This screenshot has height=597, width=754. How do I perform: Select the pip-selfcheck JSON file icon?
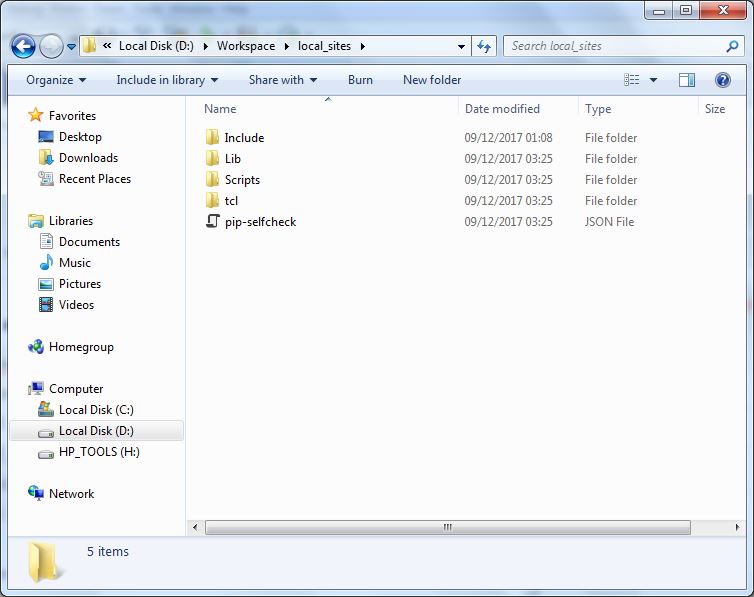213,221
